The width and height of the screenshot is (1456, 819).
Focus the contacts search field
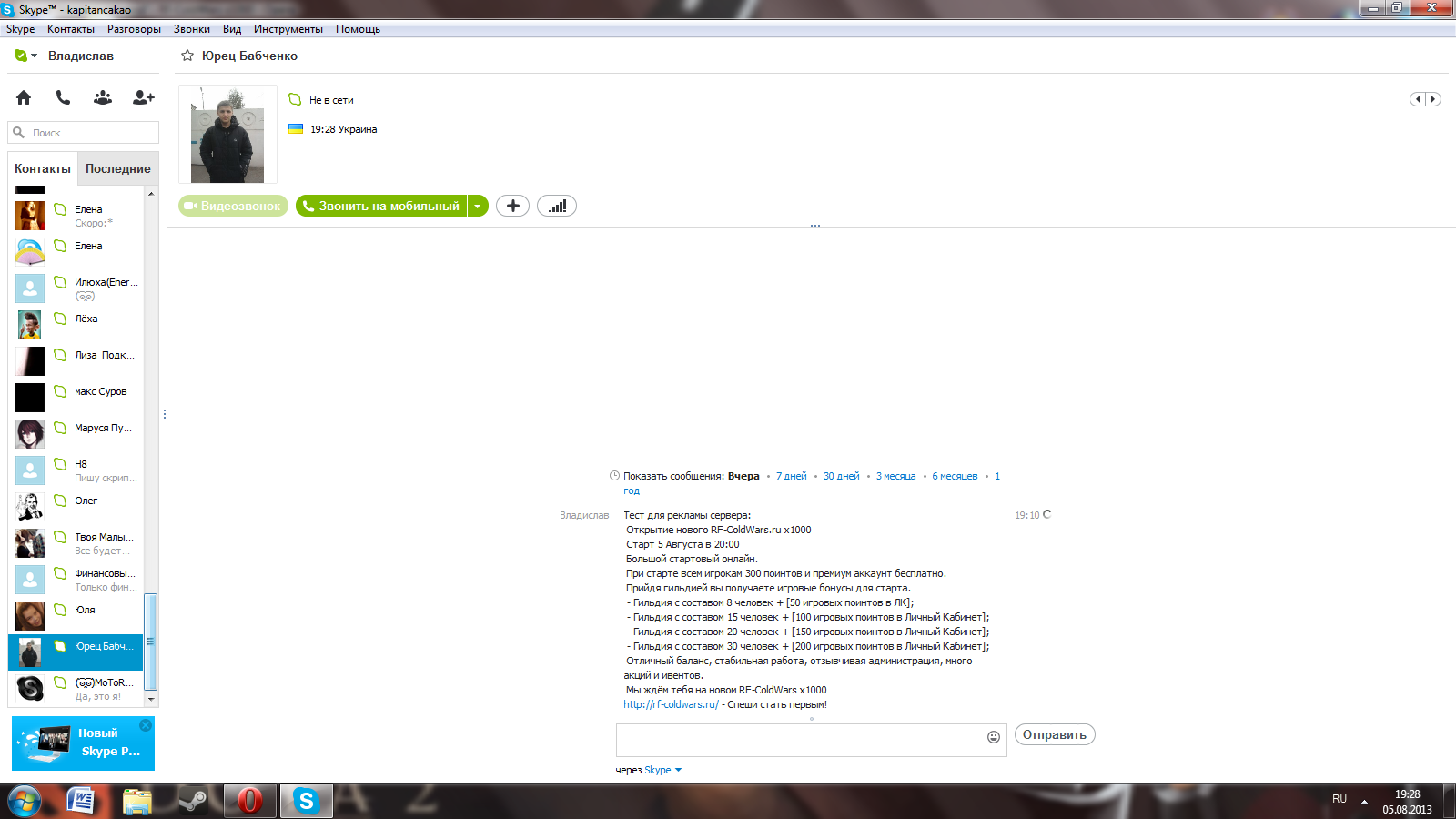pos(84,133)
